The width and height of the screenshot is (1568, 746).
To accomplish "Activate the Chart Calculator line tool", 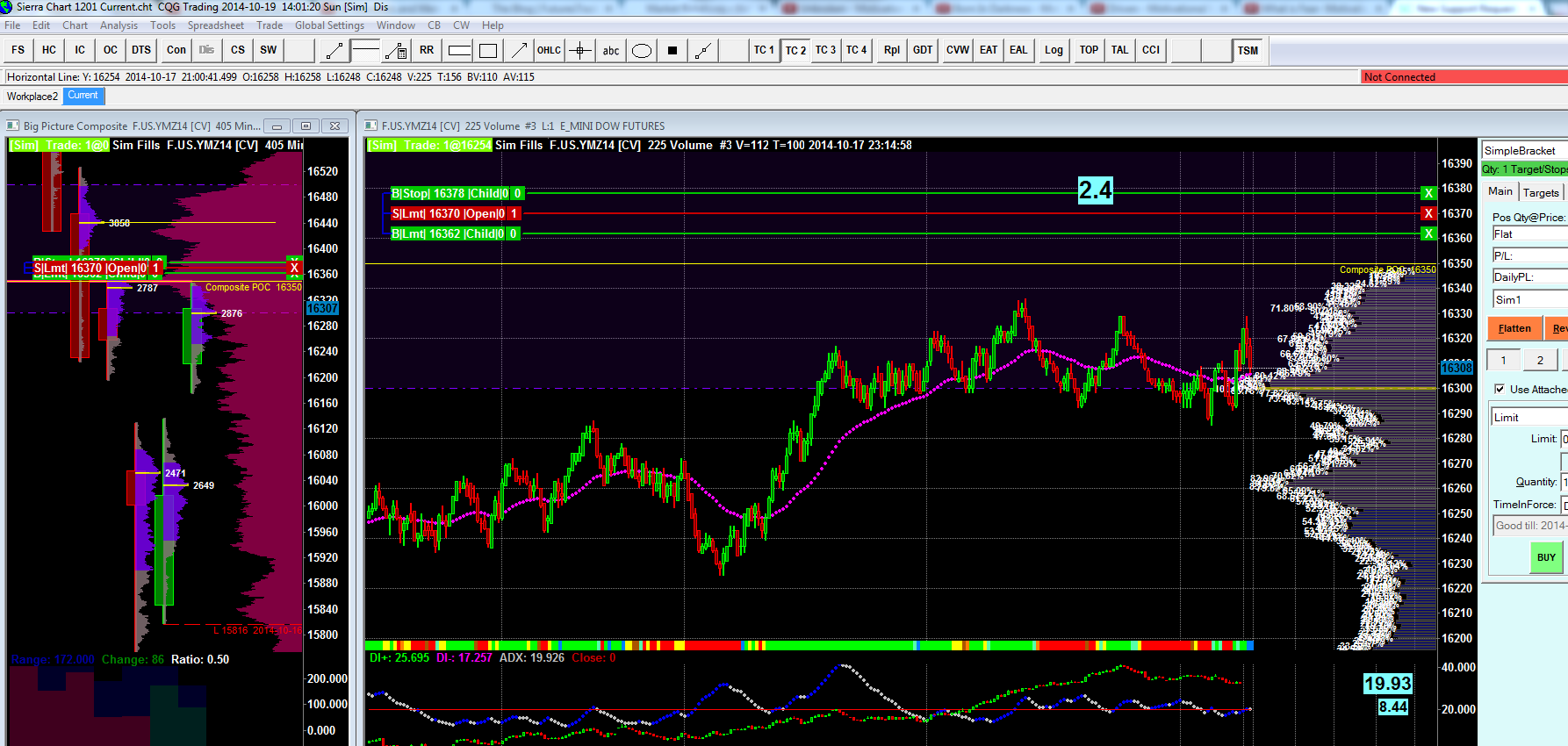I will (x=396, y=50).
